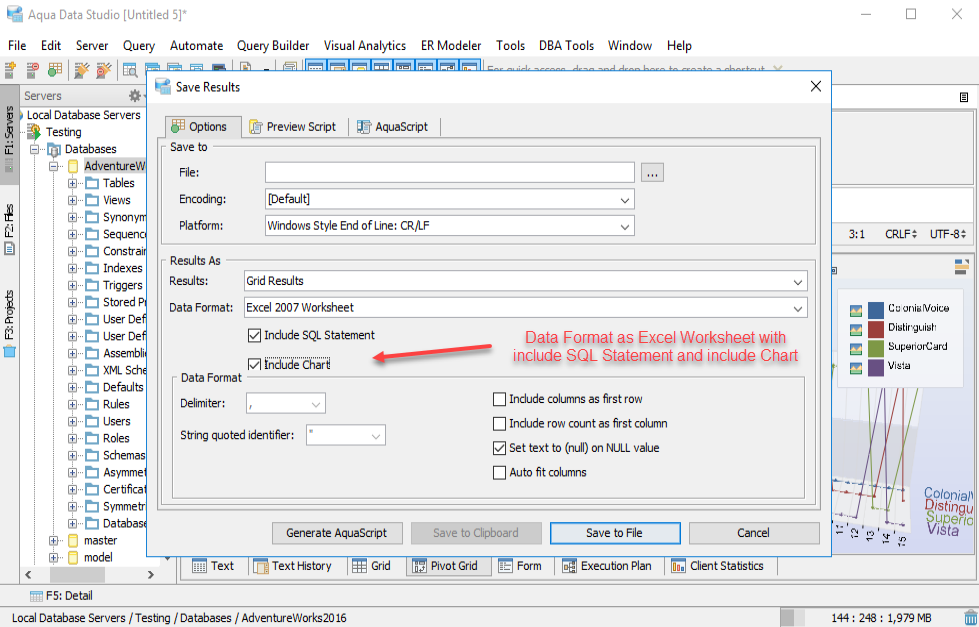The image size is (979, 627).
Task: Click the Save to File button
Action: 615,533
